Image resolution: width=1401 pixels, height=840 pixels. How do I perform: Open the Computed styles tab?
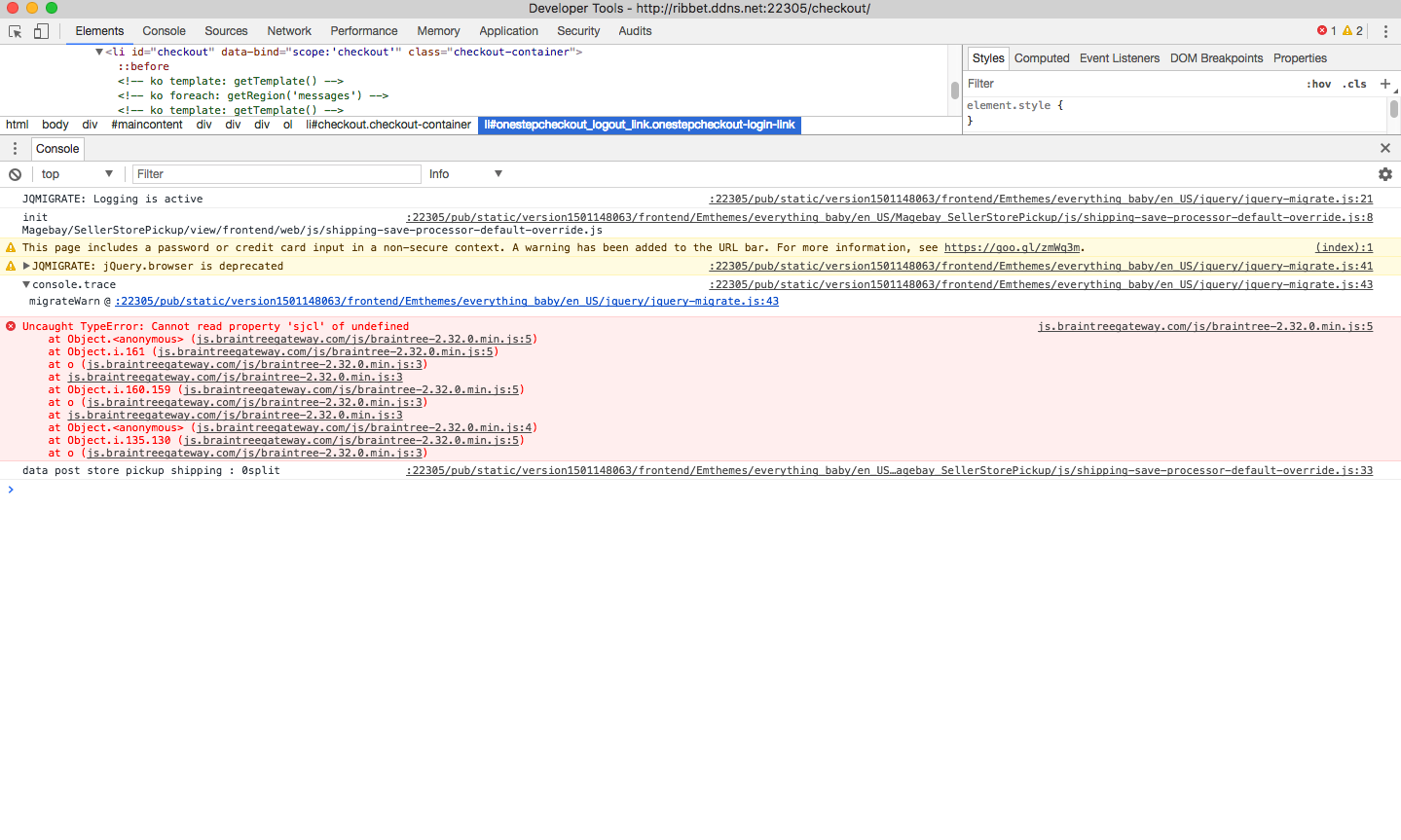[x=1041, y=57]
